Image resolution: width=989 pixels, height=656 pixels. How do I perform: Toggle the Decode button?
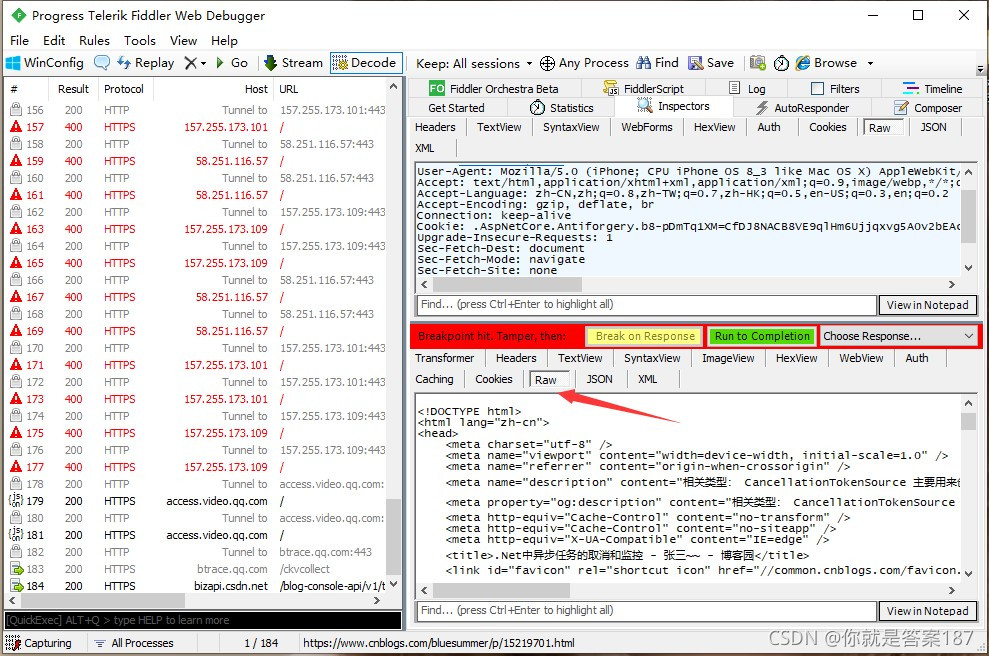[x=365, y=63]
